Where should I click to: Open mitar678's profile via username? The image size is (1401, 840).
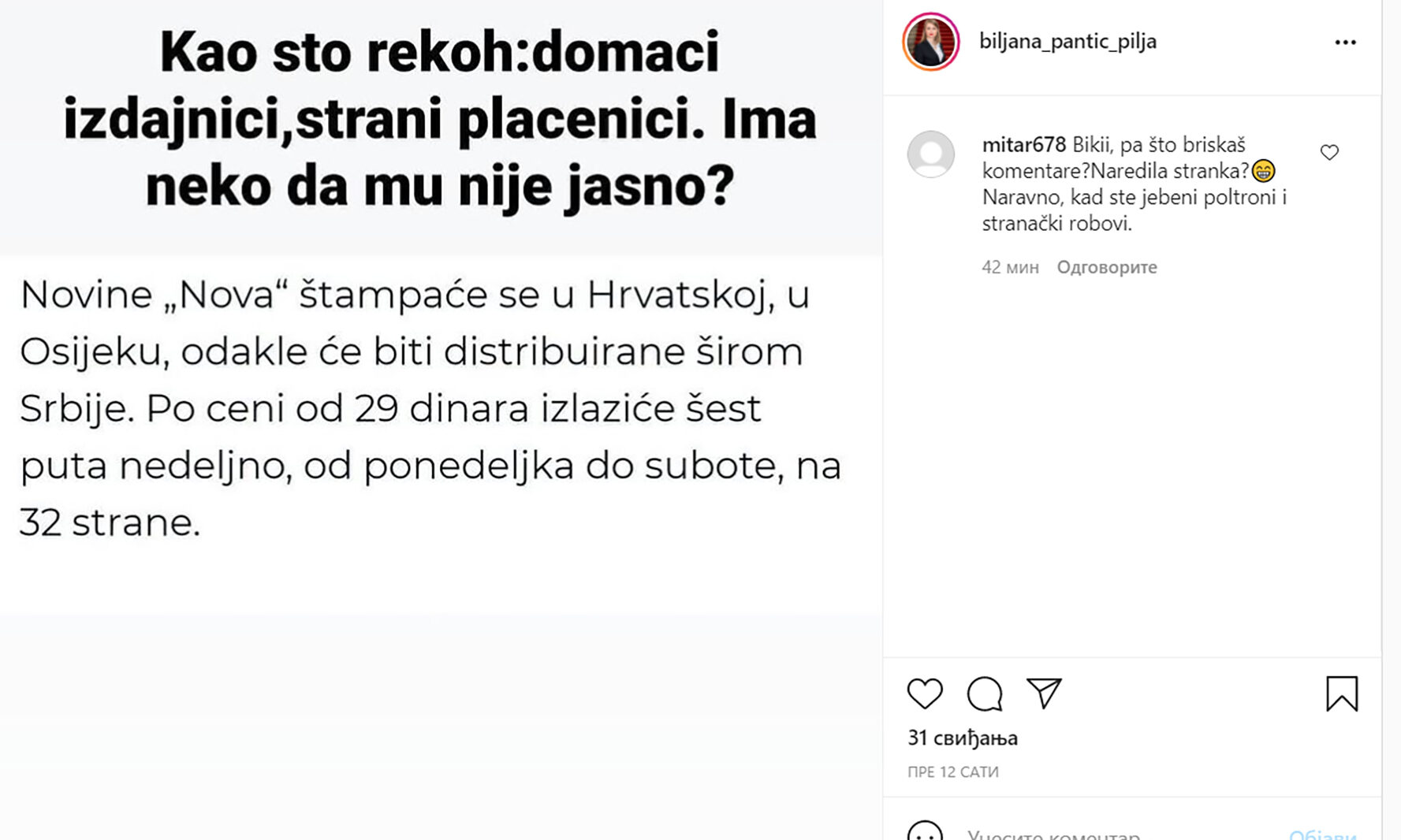click(1023, 145)
